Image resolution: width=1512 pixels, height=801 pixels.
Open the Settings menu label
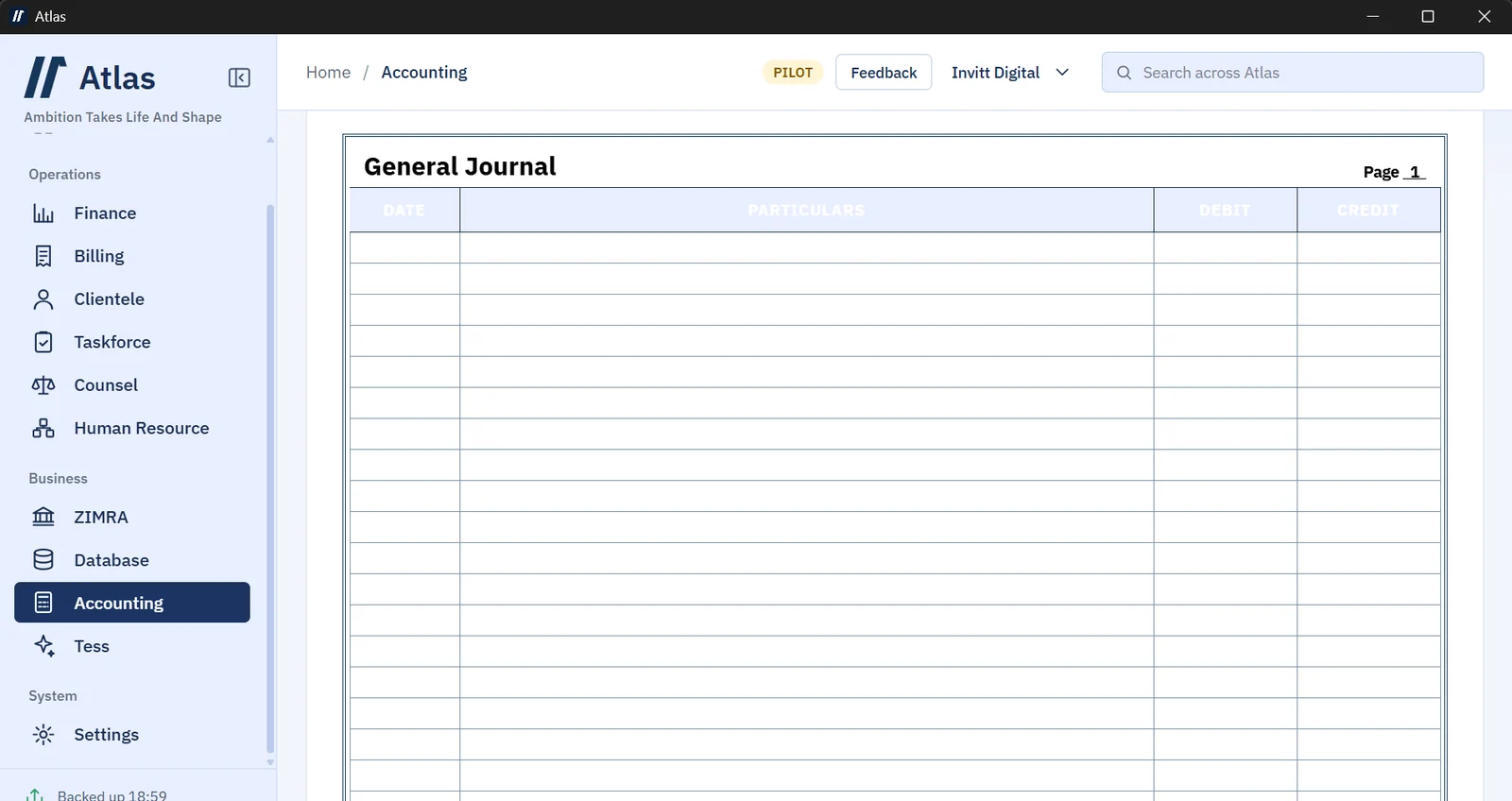click(x=107, y=735)
